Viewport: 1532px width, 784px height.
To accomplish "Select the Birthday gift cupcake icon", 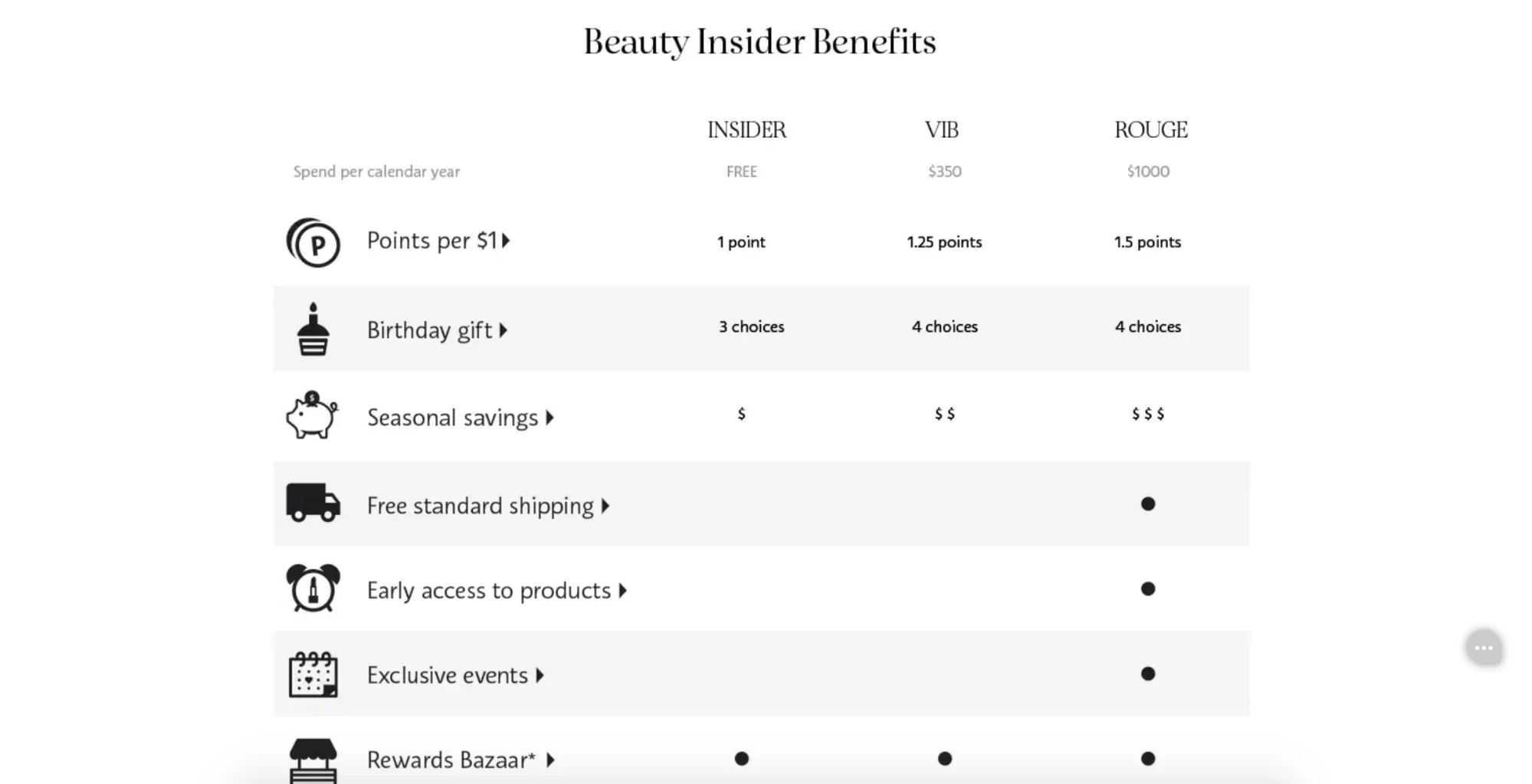I will (x=314, y=330).
